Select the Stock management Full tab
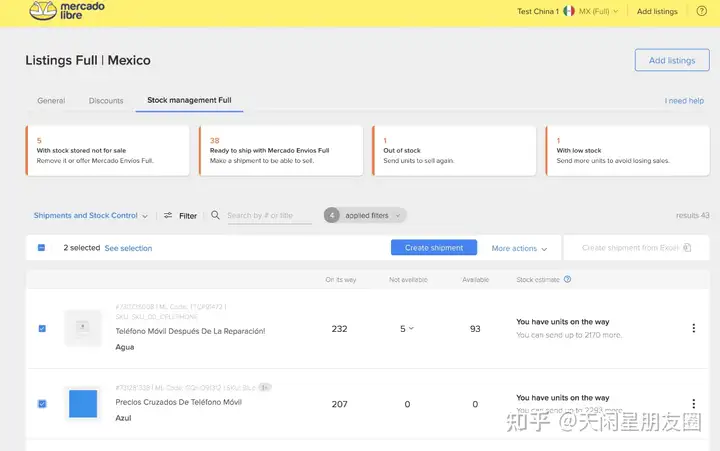The width and height of the screenshot is (720, 451). click(x=189, y=100)
